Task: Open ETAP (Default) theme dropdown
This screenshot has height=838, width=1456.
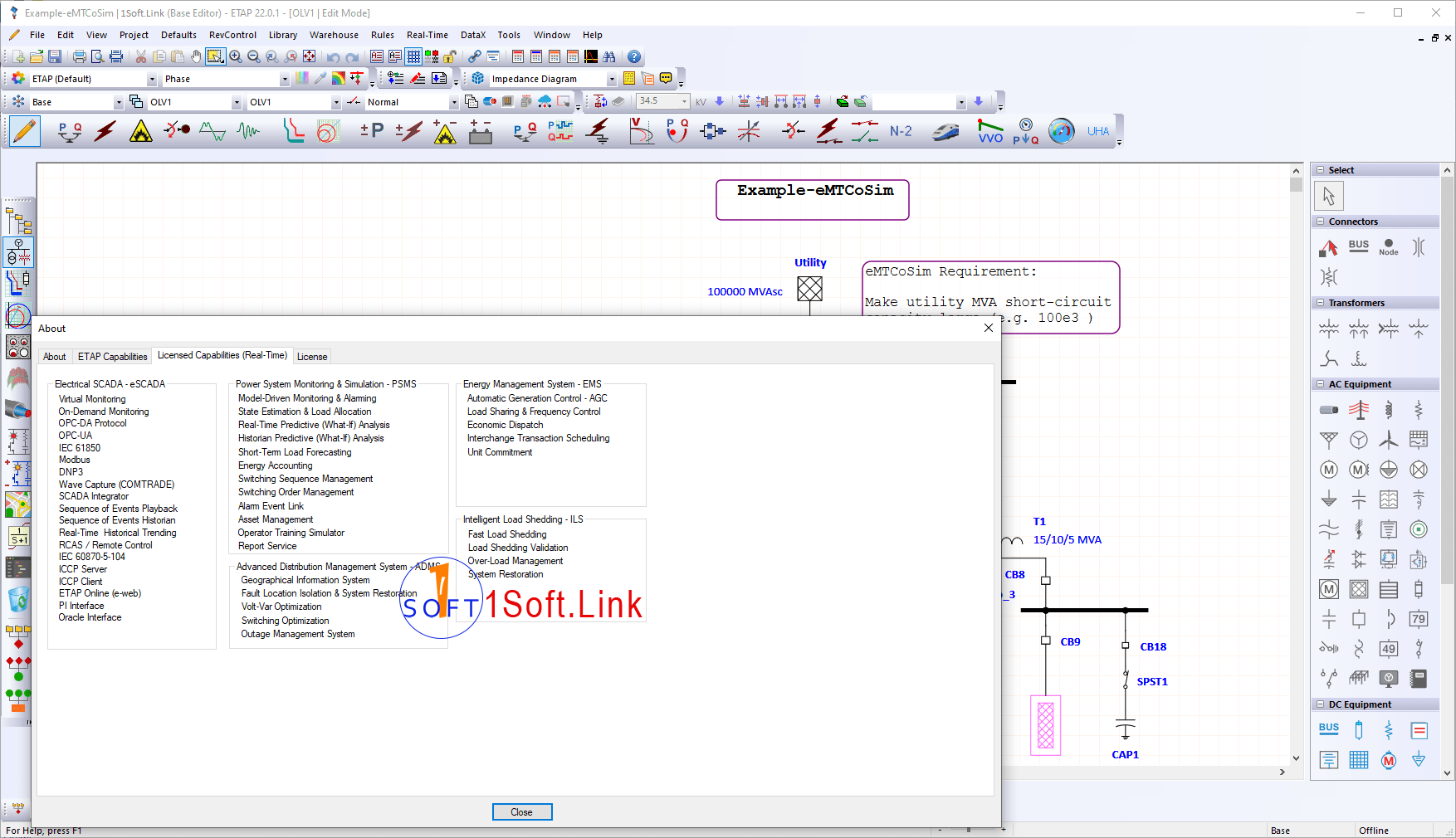Action: click(152, 80)
